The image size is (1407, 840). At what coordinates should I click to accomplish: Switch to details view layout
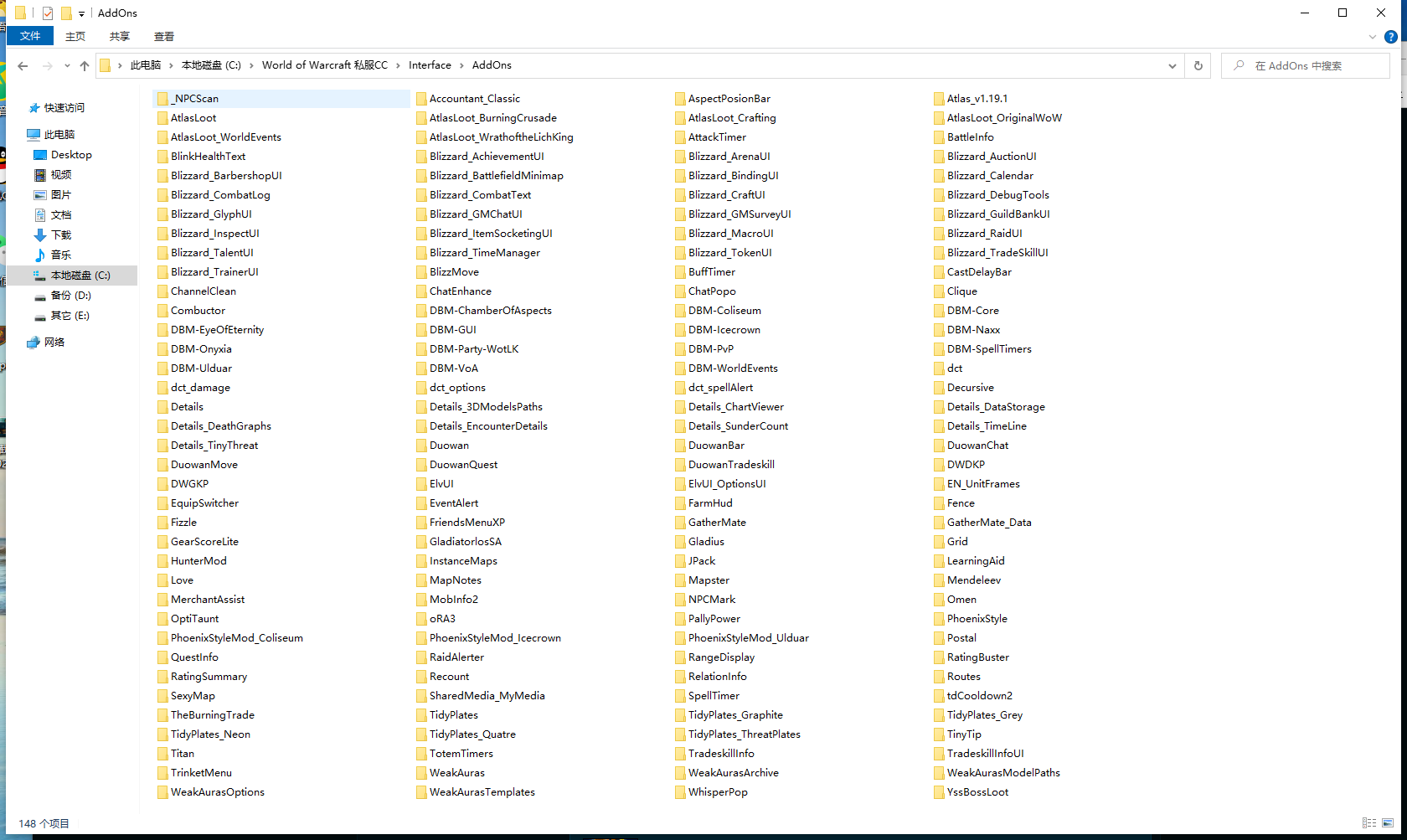(1368, 823)
